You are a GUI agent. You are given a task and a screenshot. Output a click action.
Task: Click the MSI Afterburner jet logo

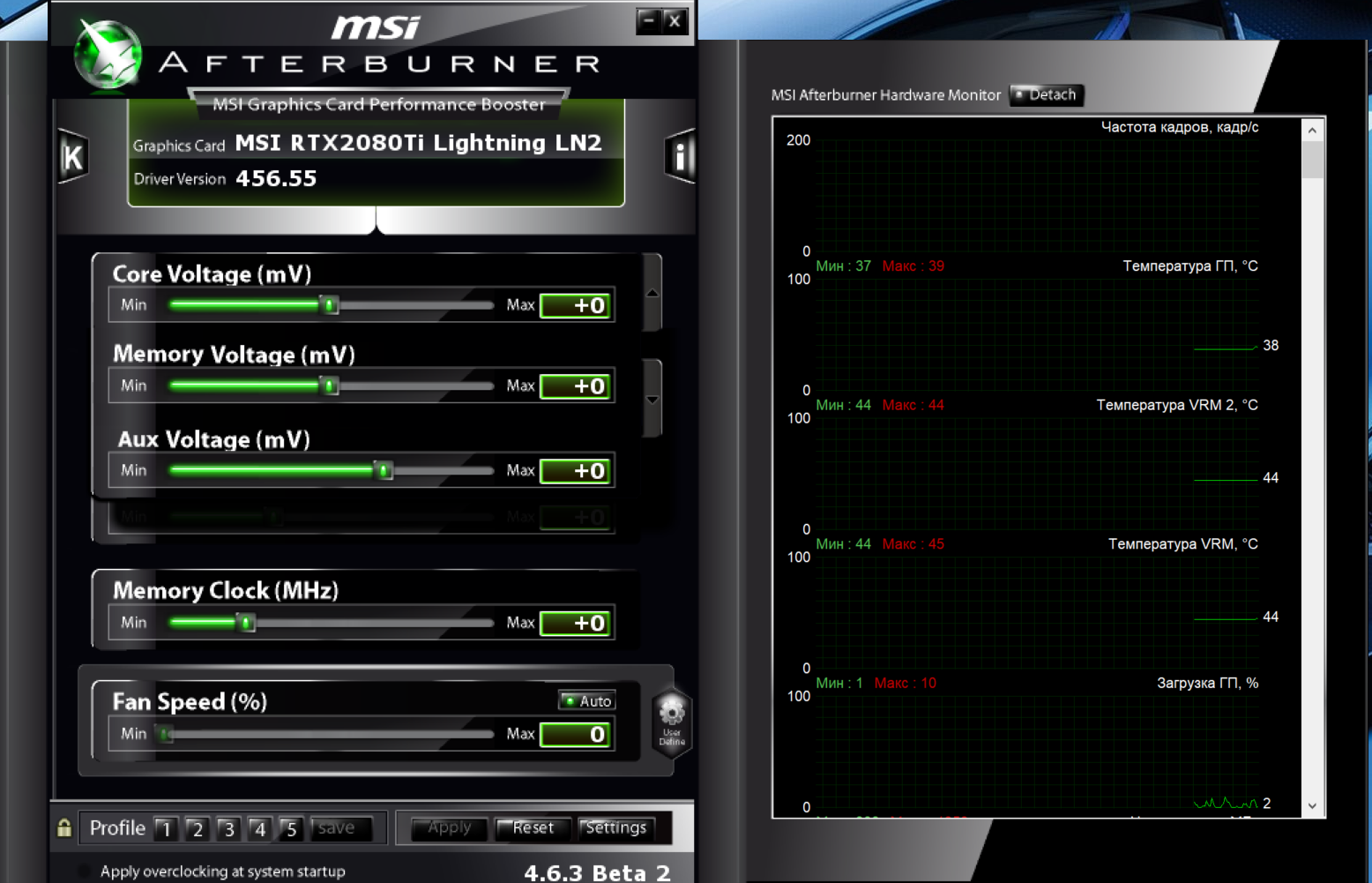[x=108, y=55]
